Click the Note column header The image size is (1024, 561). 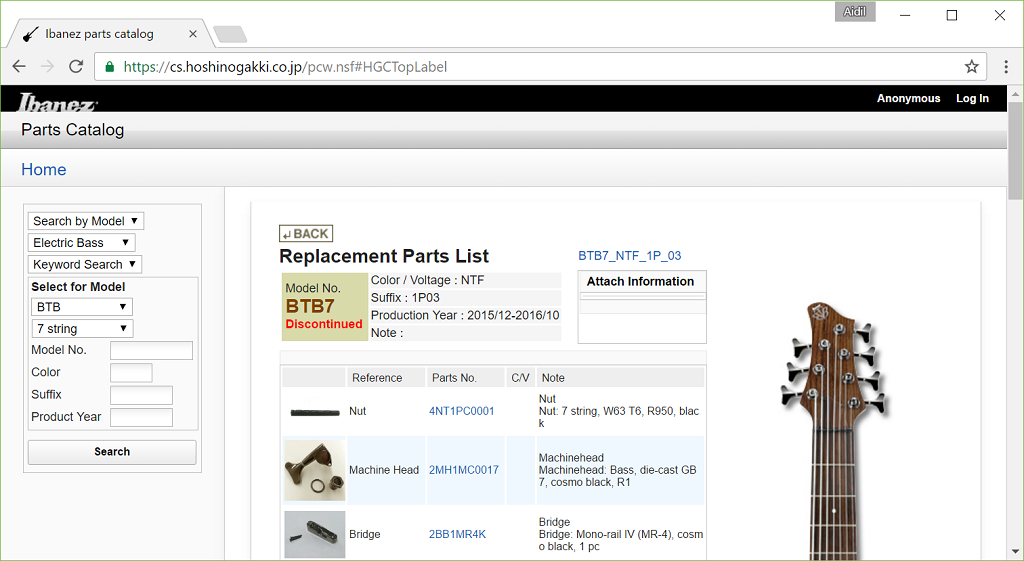[620, 377]
